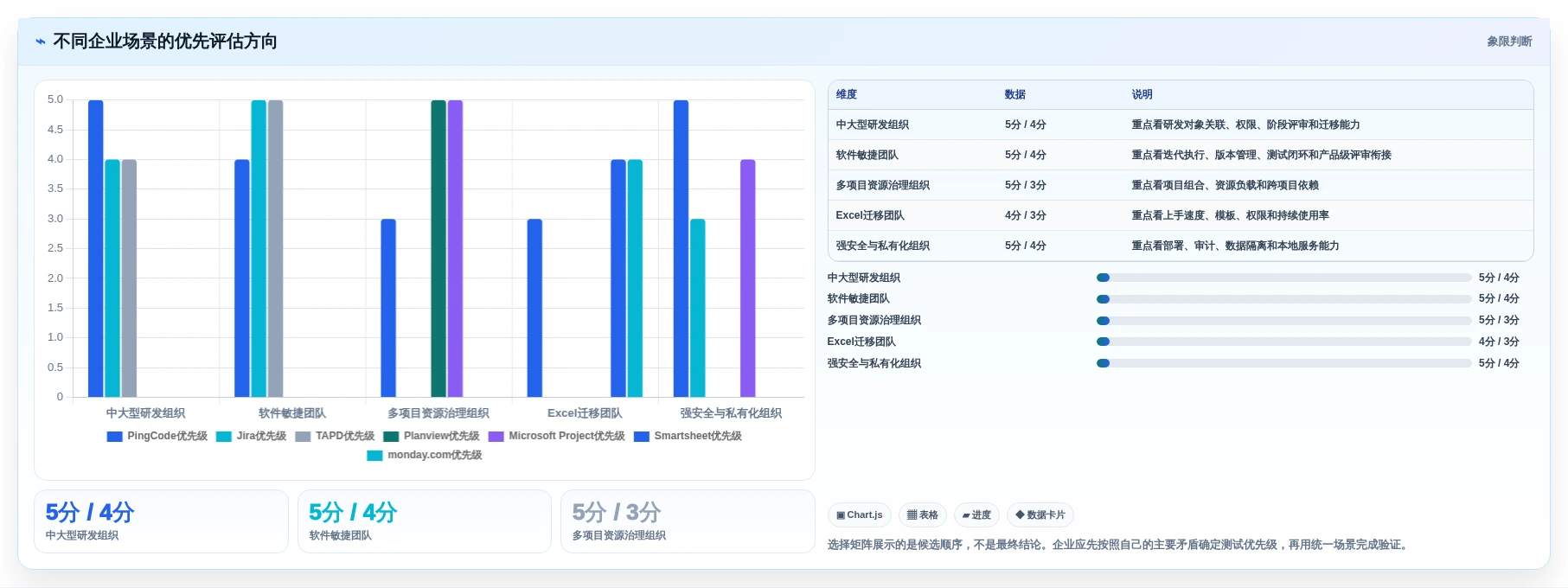Click the 象限判断 tag in the header
Screen dimensions: 1568x588
(1509, 42)
